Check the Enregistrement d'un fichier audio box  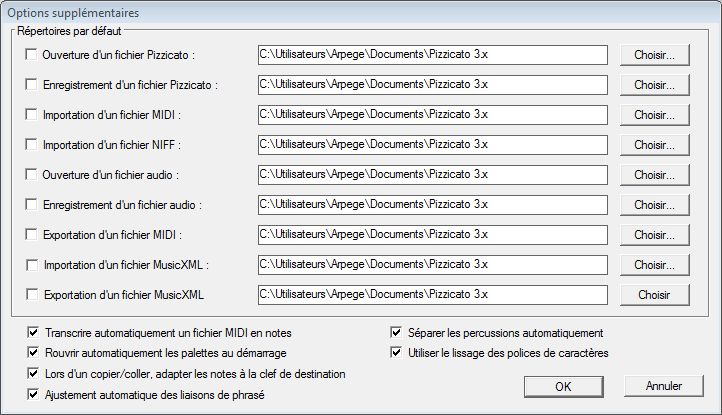coord(31,204)
